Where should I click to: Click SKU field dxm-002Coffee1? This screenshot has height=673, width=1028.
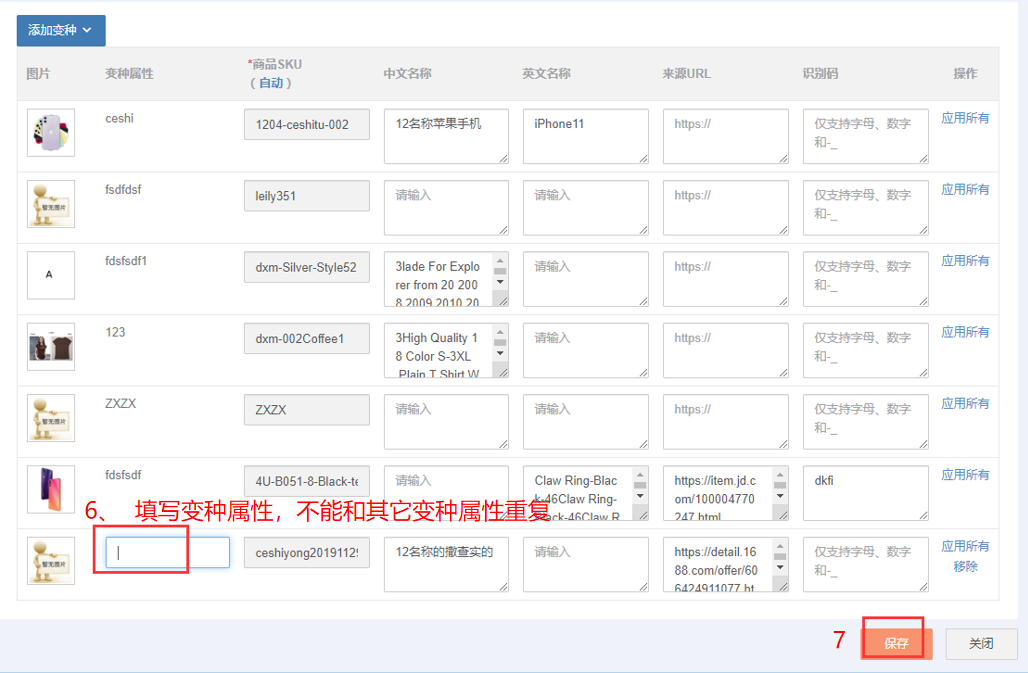307,339
